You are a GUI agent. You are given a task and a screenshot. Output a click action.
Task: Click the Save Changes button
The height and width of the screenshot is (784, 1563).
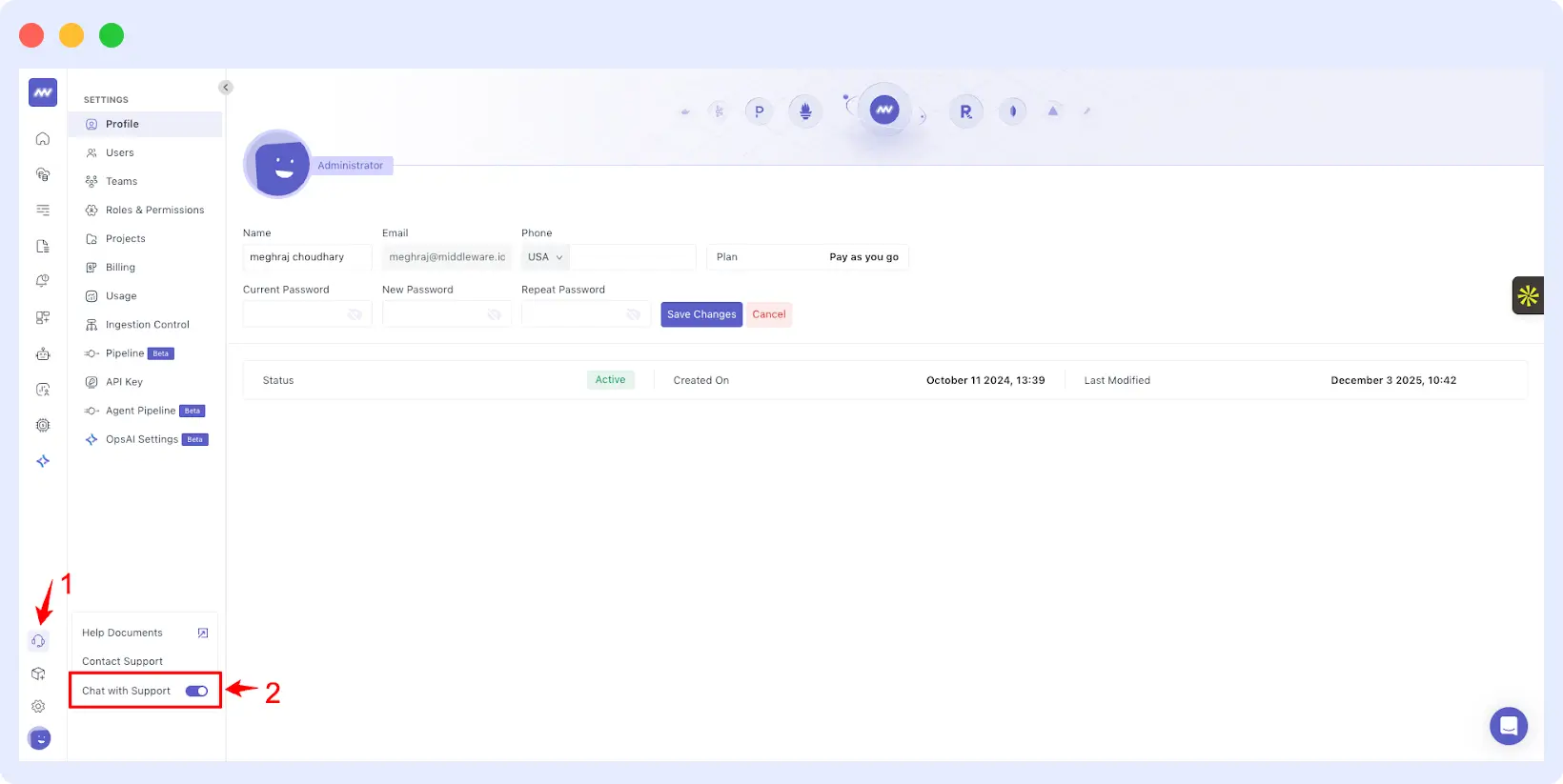coord(701,314)
